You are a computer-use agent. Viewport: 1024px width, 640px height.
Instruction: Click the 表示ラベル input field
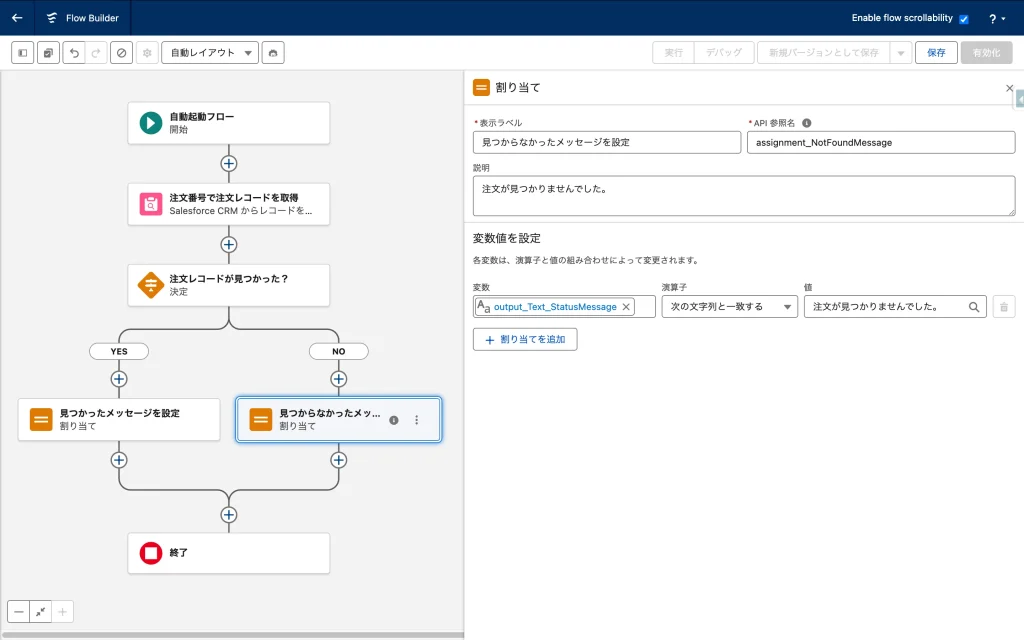[606, 142]
